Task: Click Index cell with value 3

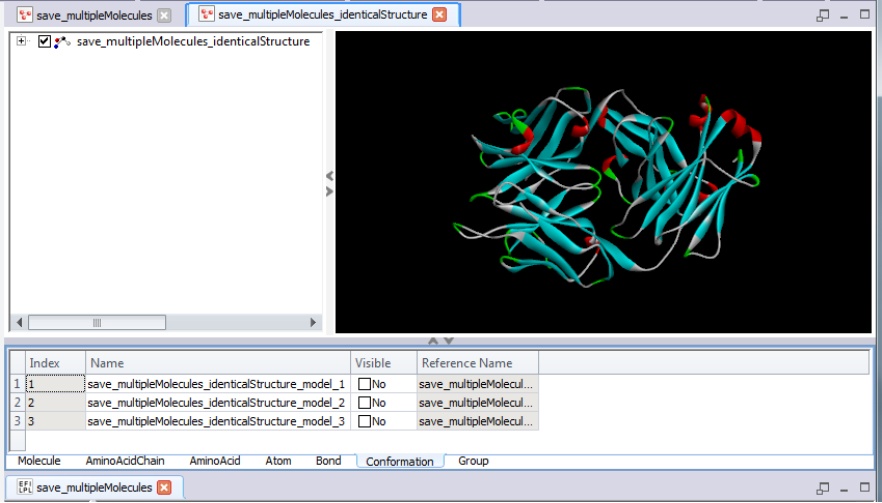Action: point(56,421)
